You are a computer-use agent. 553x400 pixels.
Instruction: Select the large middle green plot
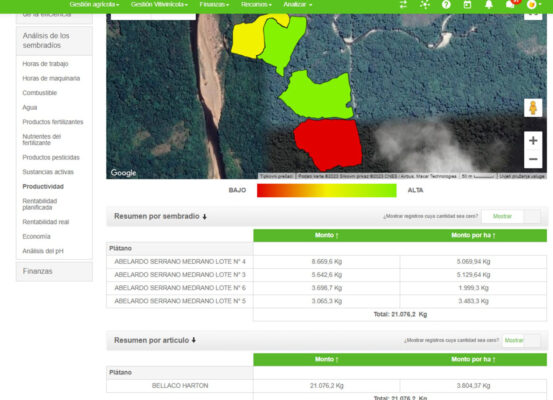(319, 97)
